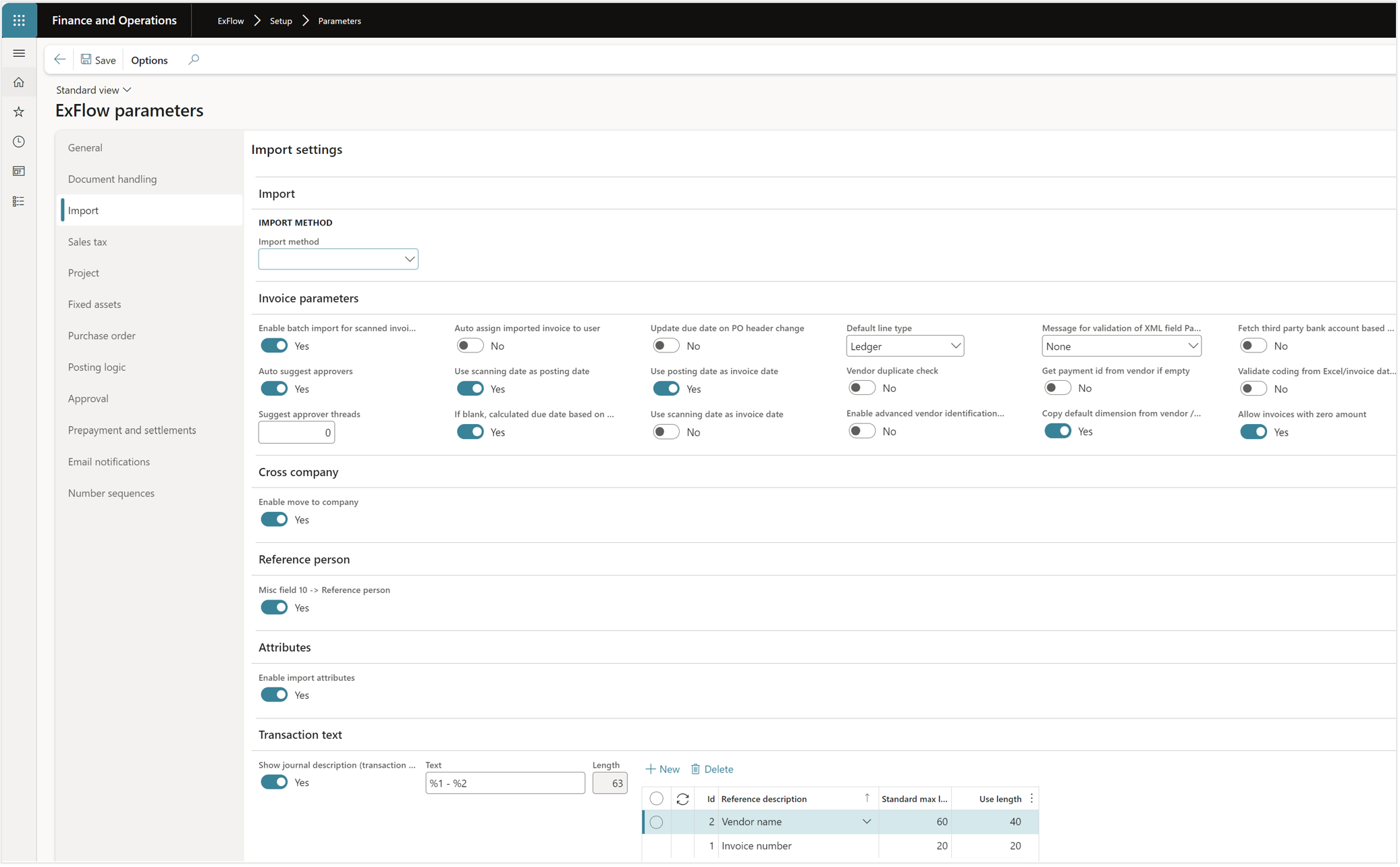
Task: Click the Save disk icon
Action: coord(86,59)
